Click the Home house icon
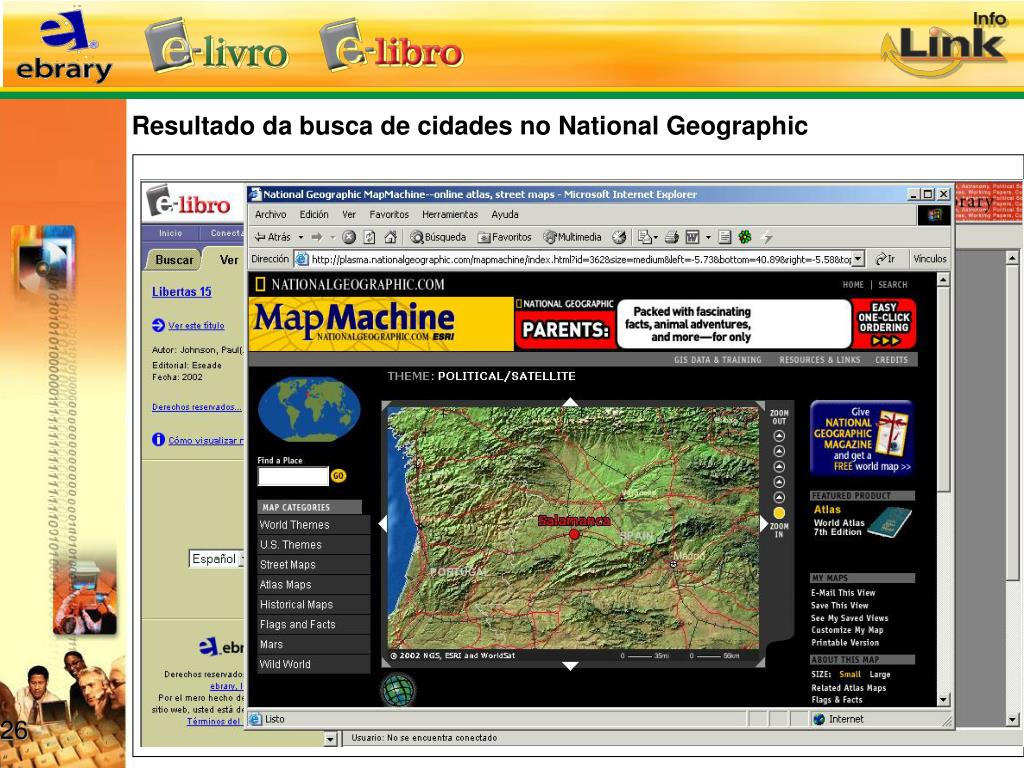 pyautogui.click(x=391, y=237)
